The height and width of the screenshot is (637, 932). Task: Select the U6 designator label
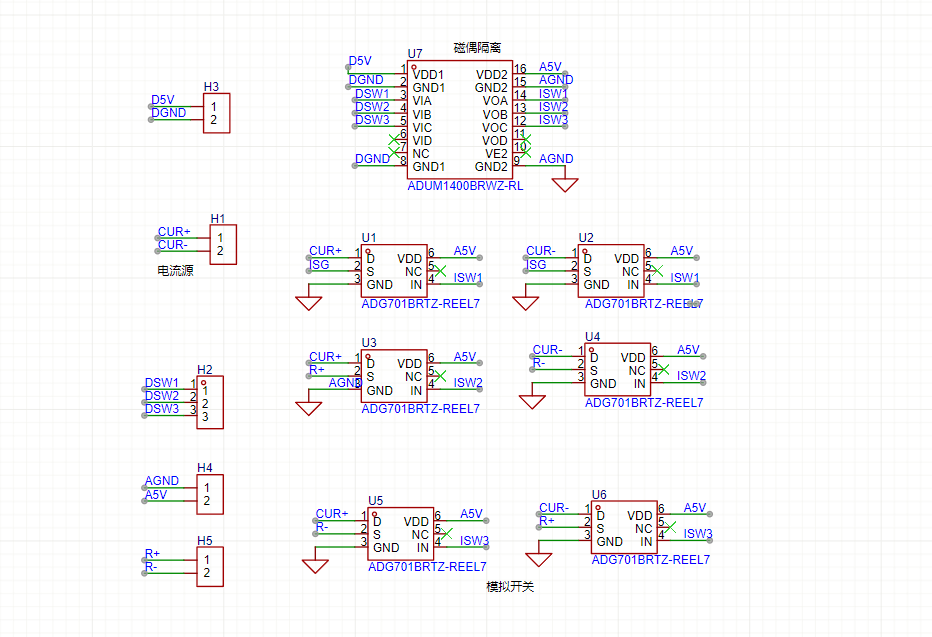click(x=599, y=495)
